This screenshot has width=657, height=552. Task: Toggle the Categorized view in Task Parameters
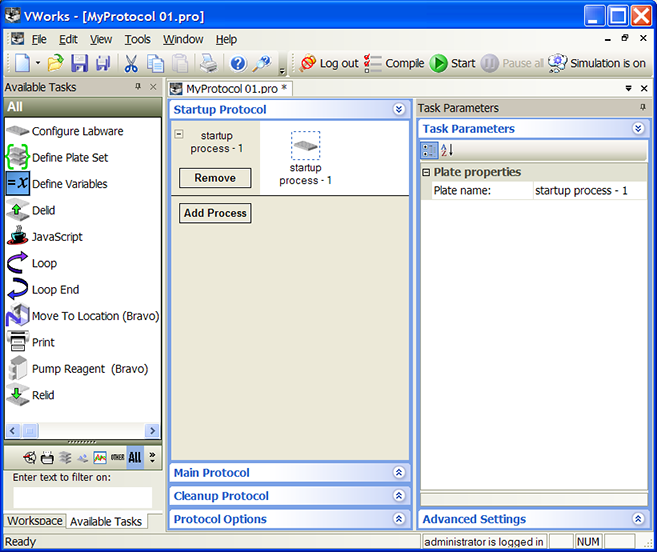click(x=429, y=150)
